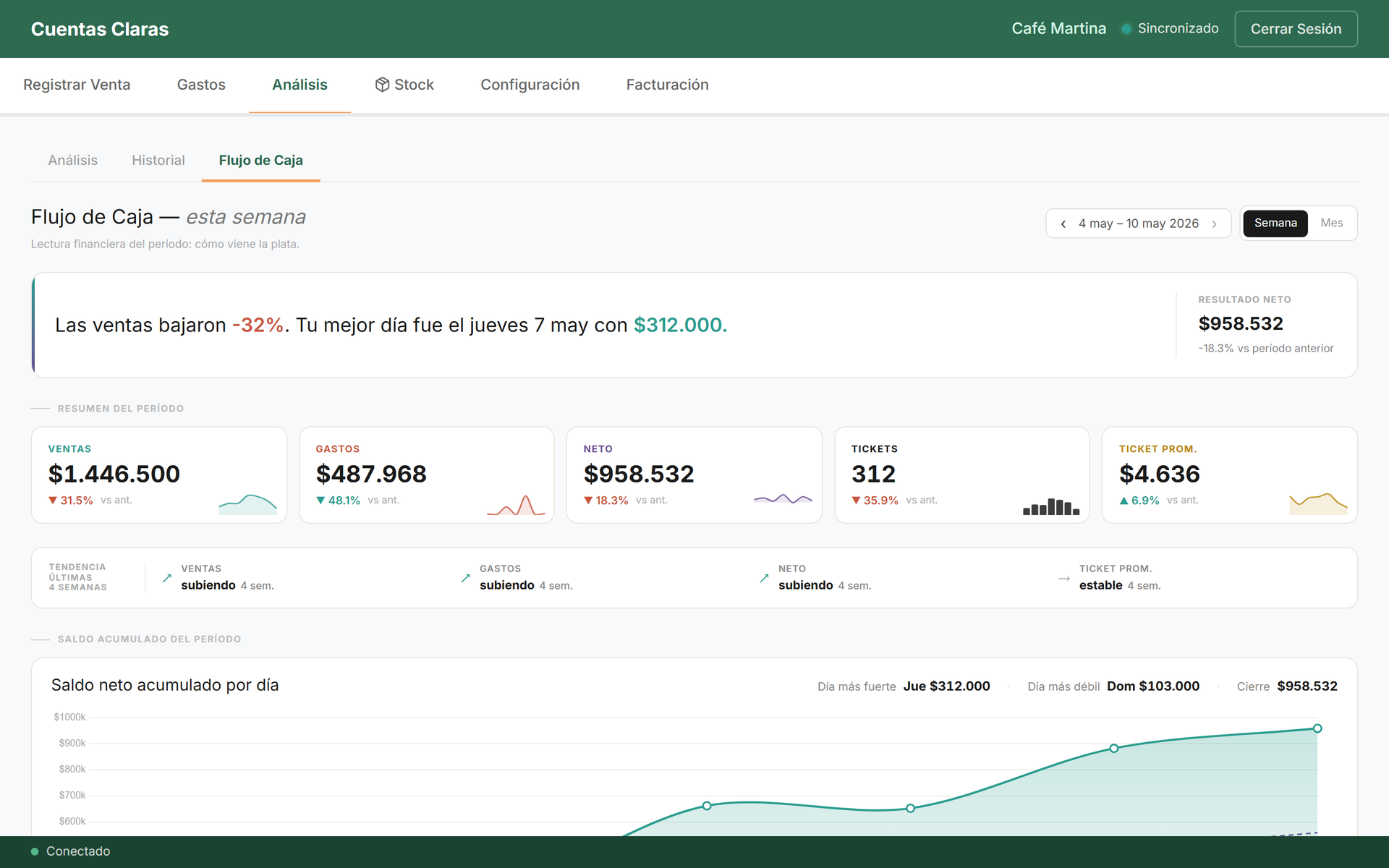This screenshot has height=868, width=1389.
Task: Click the Tickets bar sparkline
Action: [x=1051, y=506]
